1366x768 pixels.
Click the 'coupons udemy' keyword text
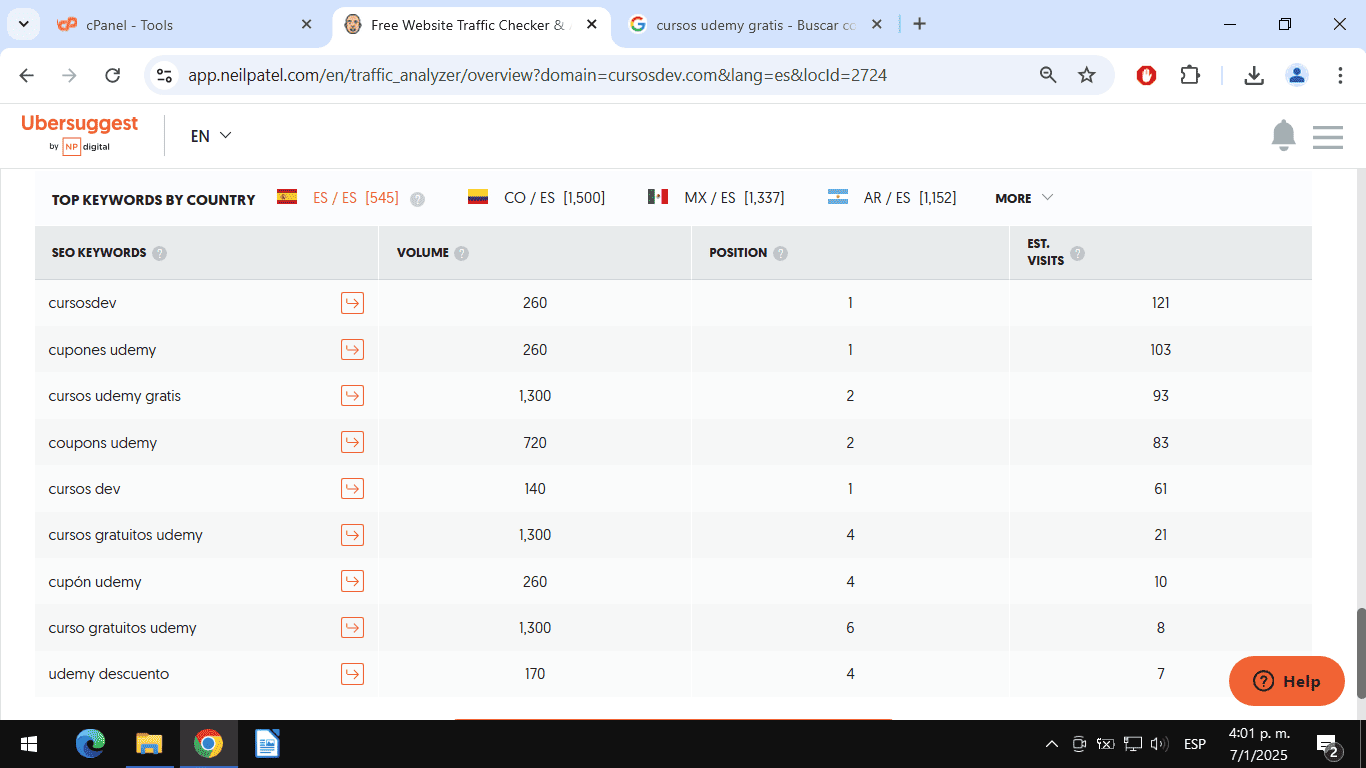(103, 443)
